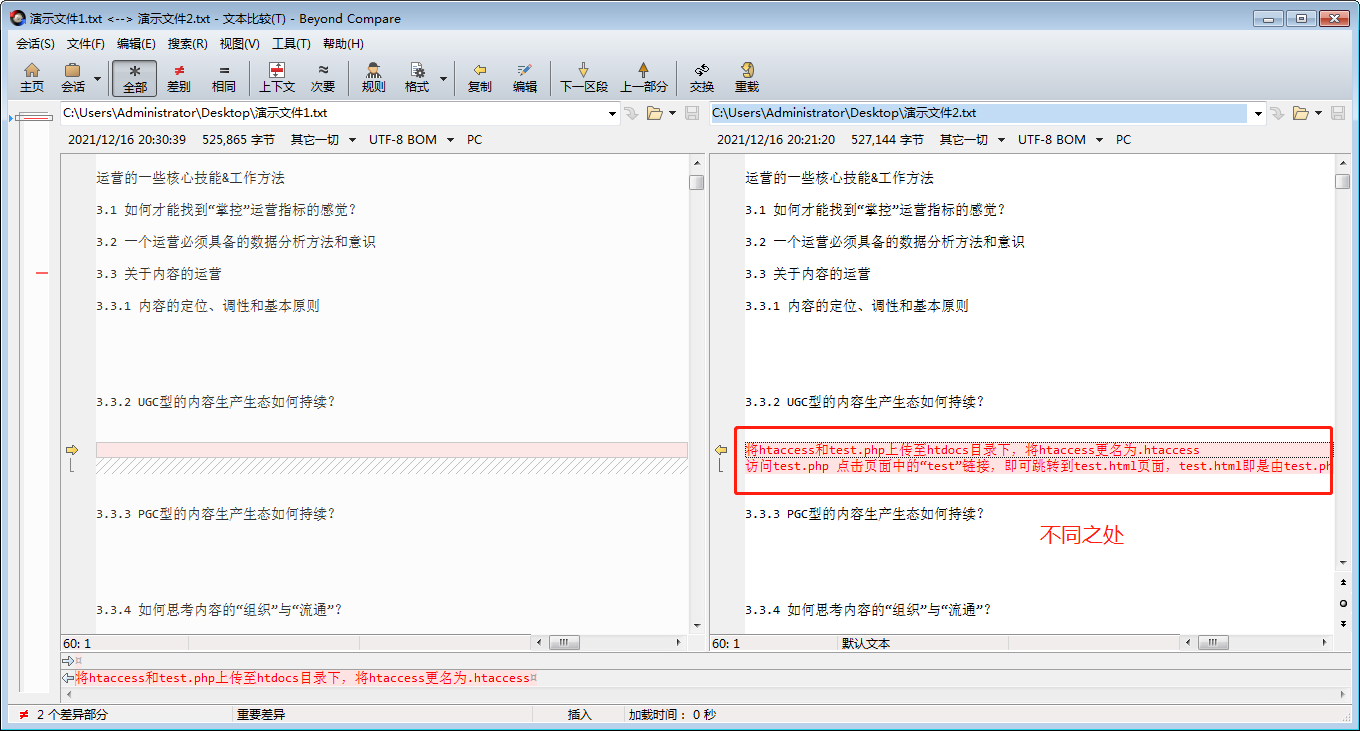
Task: Click the 重载 (Reload) icon
Action: click(747, 77)
